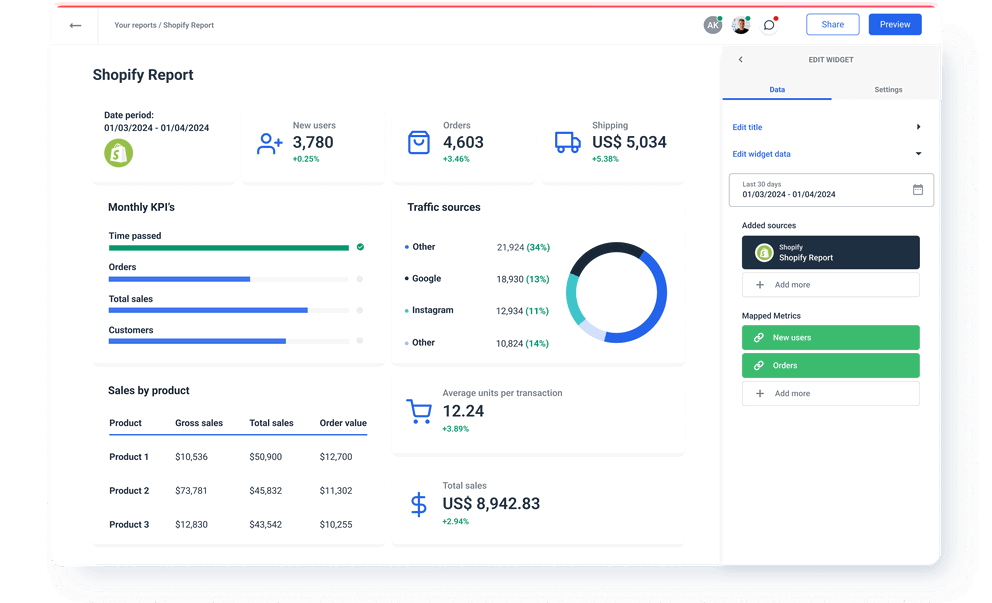Switch to the Settings tab
Viewport: 992px width, 603px height.
click(888, 89)
